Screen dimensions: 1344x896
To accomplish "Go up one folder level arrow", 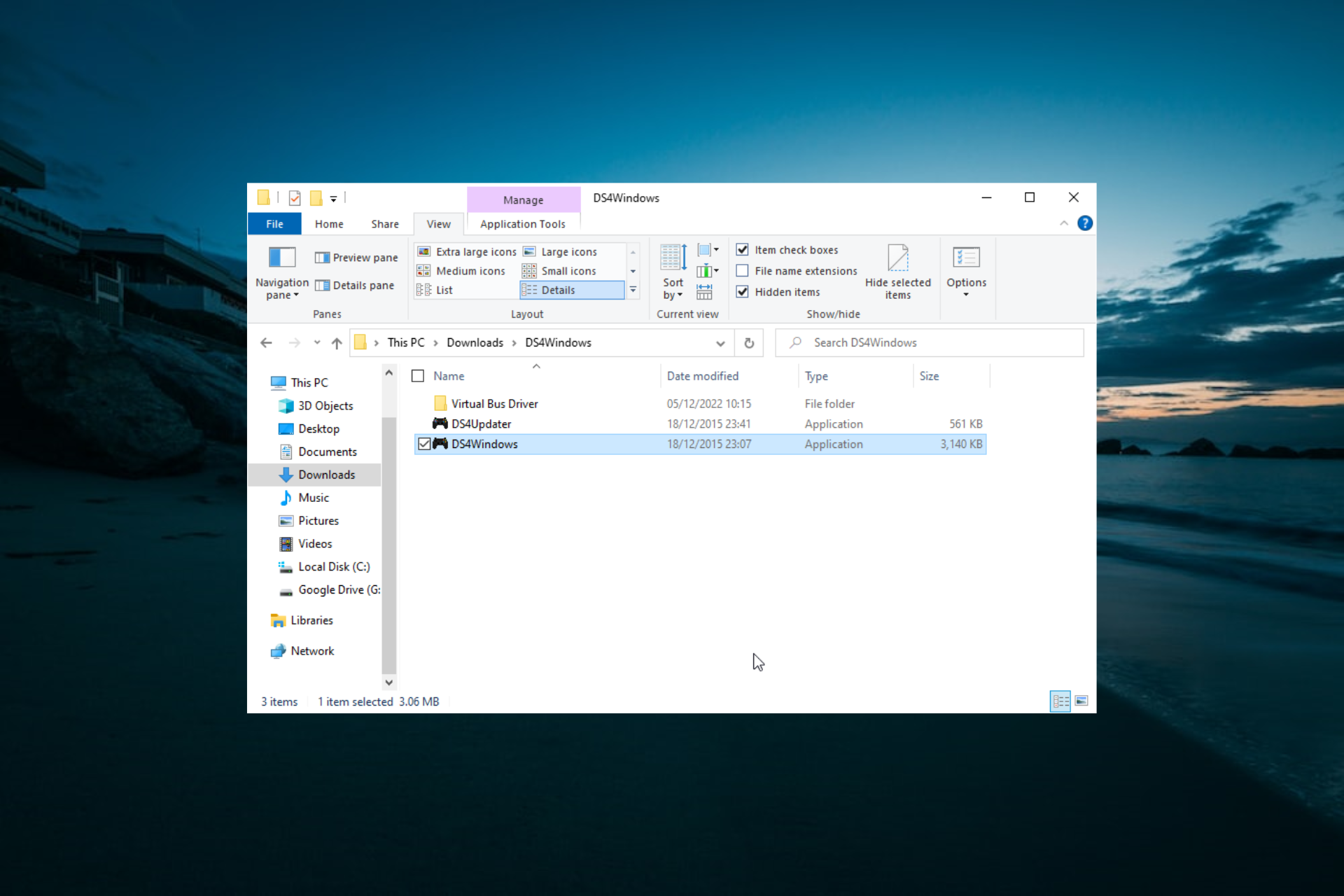I will [x=337, y=343].
